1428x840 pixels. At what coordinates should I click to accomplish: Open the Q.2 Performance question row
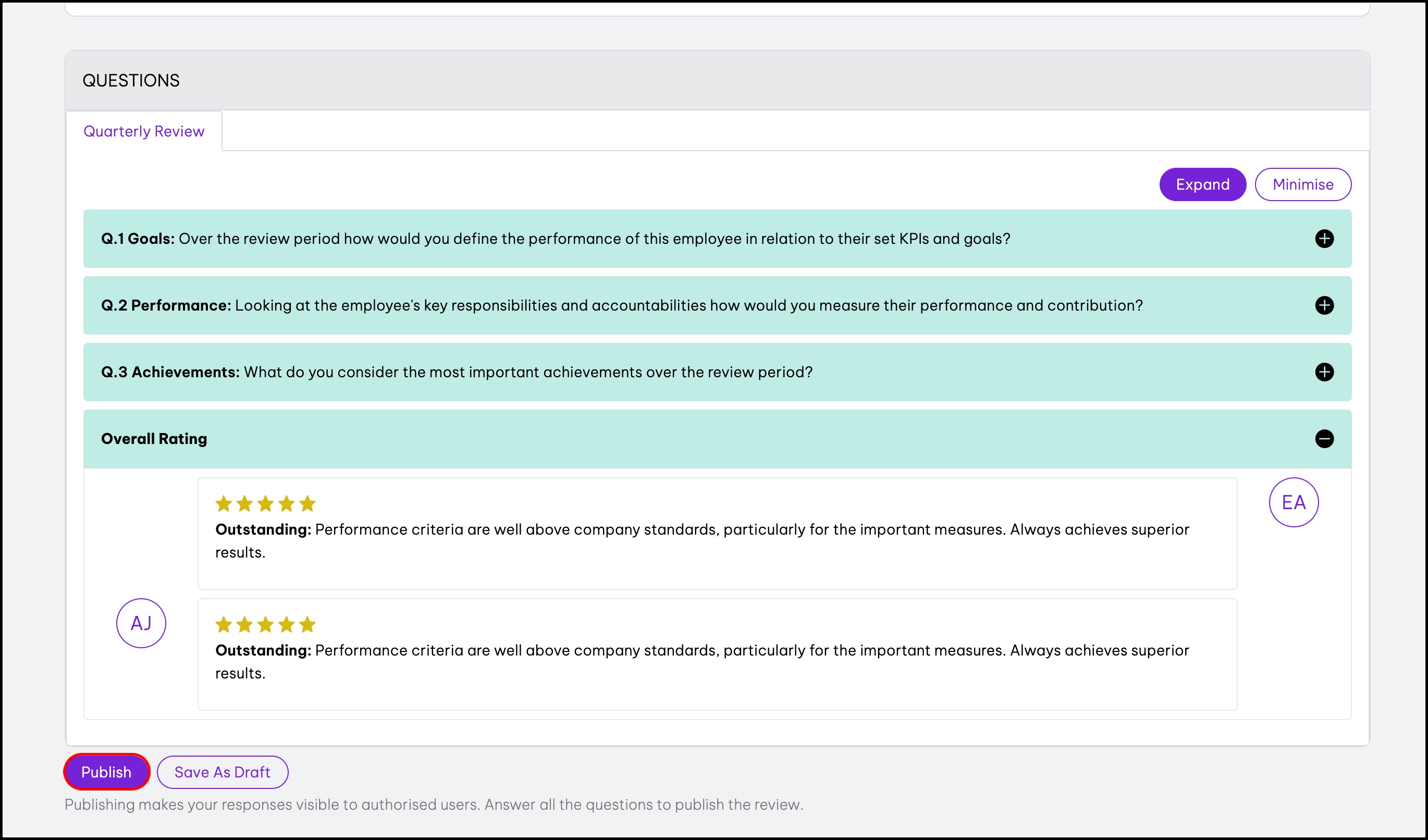[622, 305]
